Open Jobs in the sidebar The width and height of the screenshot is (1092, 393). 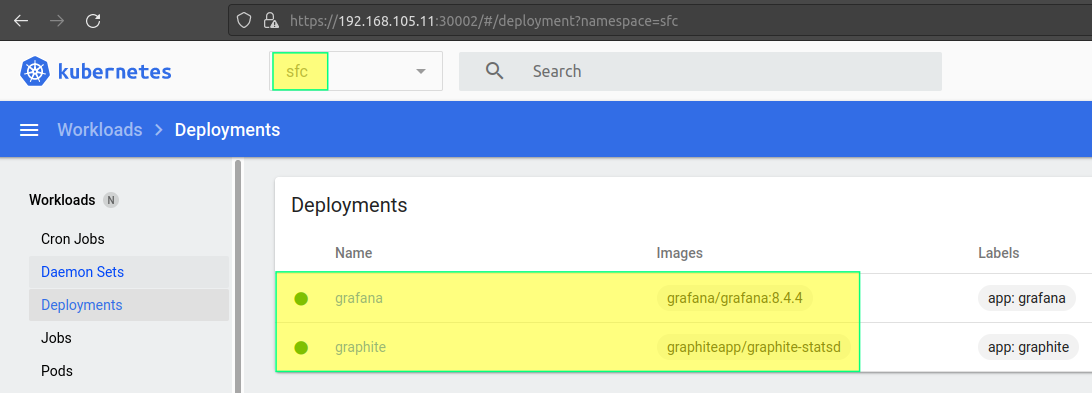click(56, 338)
